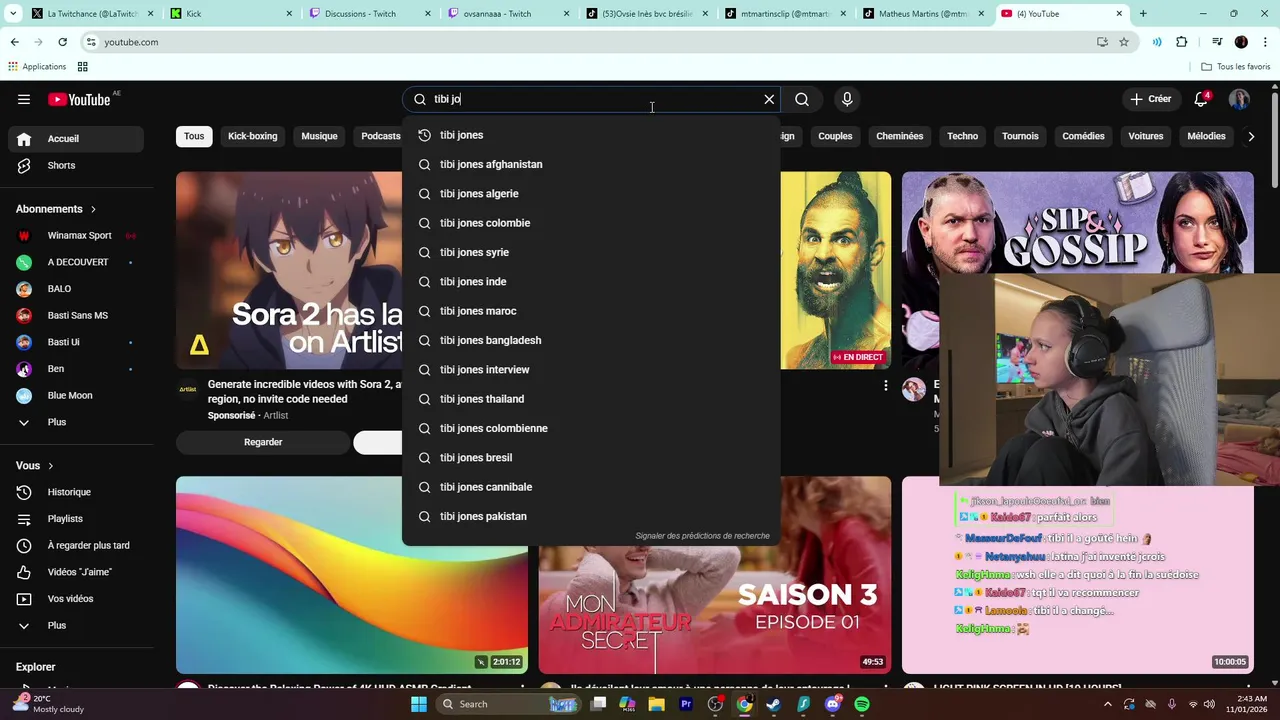1280x720 pixels.
Task: Open Historique in sidebar
Action: (76, 492)
